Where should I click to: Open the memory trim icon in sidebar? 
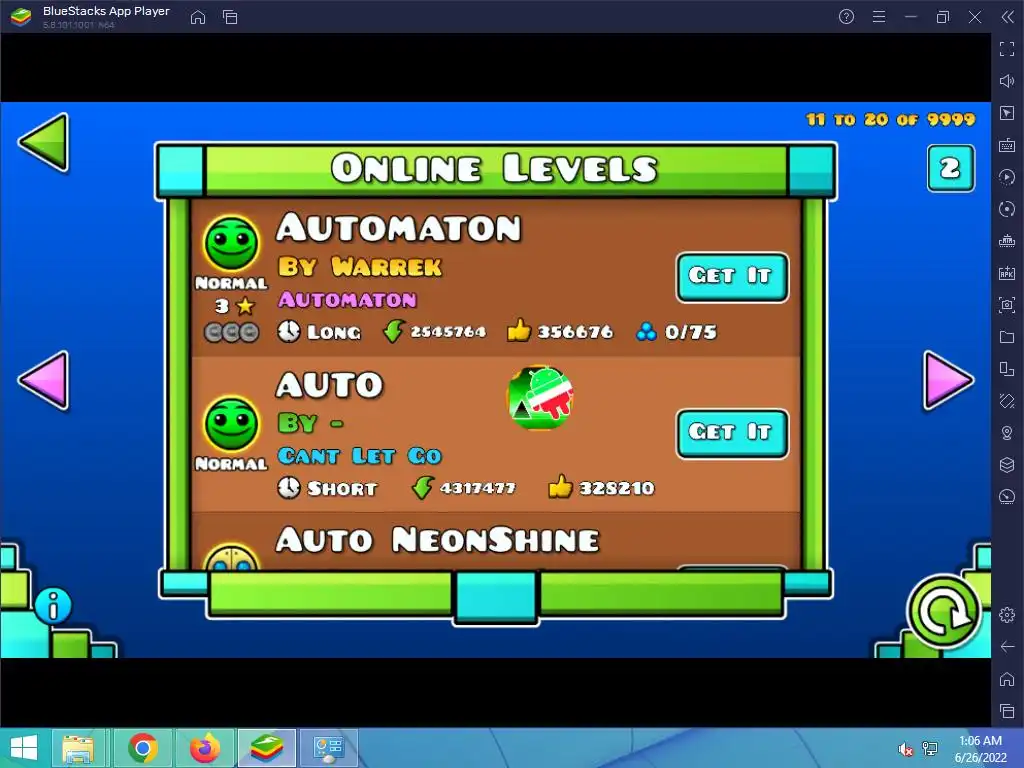click(x=1007, y=241)
